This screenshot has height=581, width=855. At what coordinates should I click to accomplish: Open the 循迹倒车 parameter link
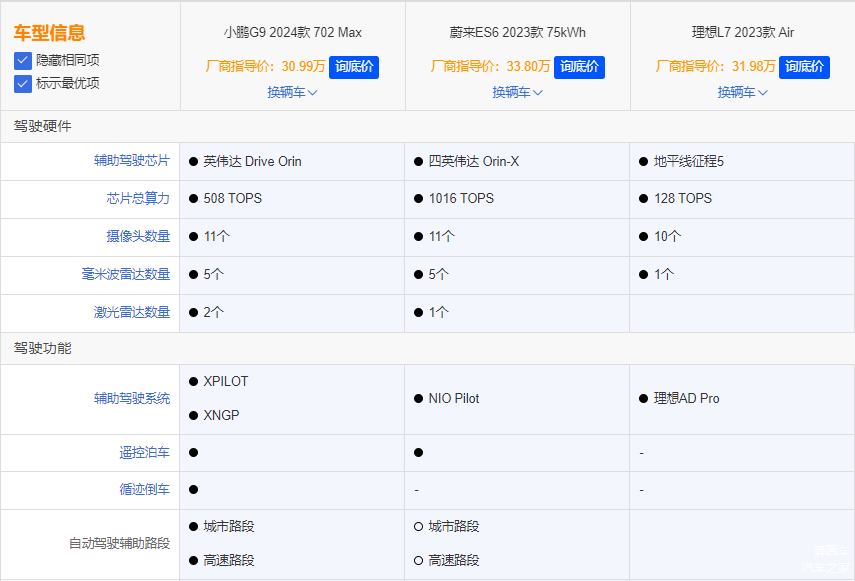tap(144, 489)
